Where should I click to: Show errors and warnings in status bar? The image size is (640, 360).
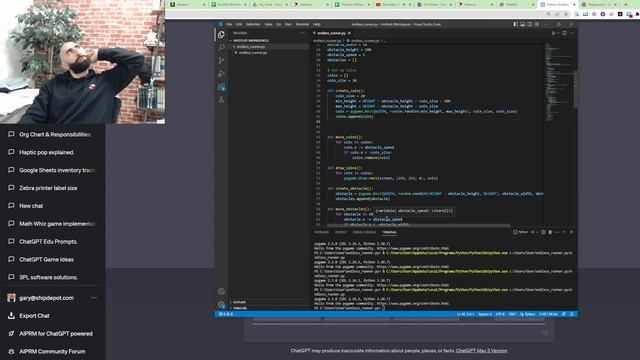click(226, 314)
